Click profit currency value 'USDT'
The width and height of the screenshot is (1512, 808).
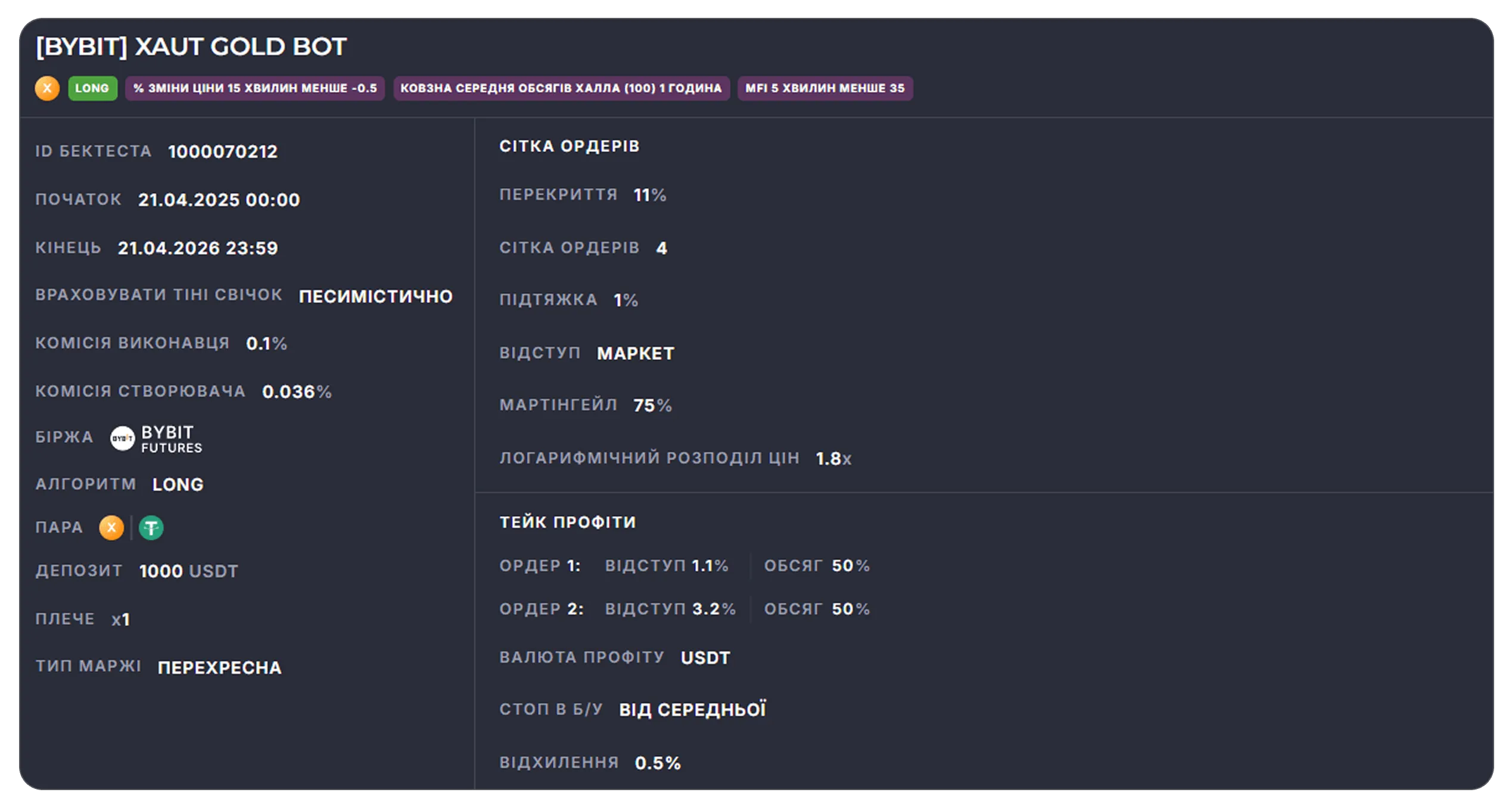click(x=705, y=658)
